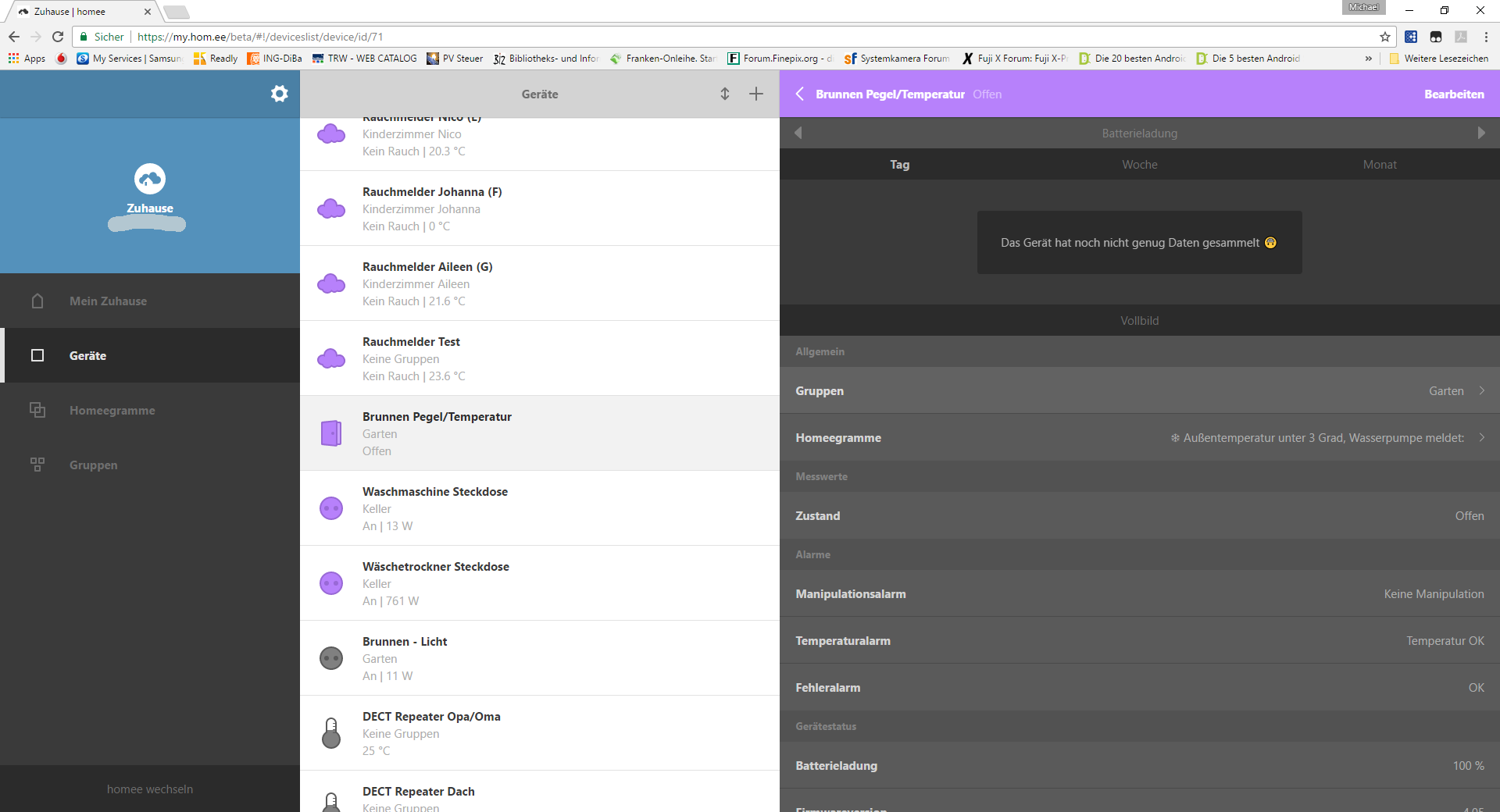Screen dimensions: 1500x812
Task: Open chart in Vollbild mode
Action: pos(1140,321)
